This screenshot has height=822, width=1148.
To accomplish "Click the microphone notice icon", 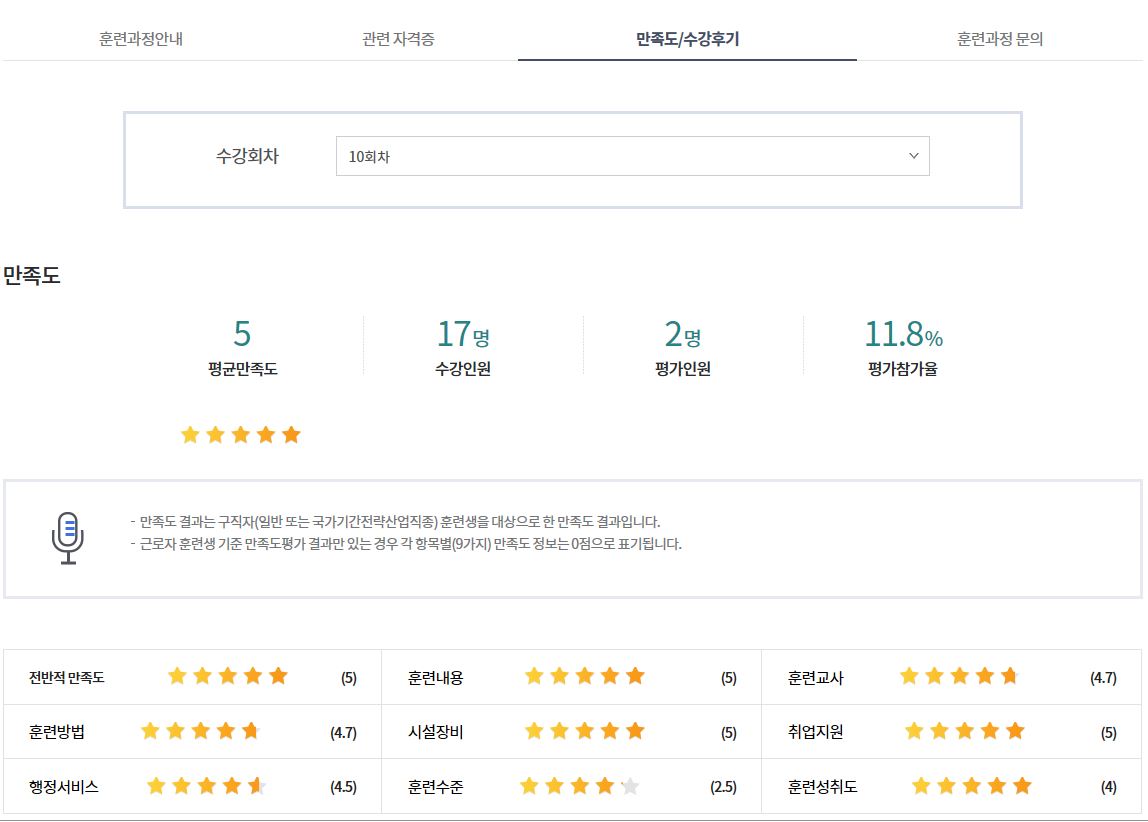I will pos(67,538).
